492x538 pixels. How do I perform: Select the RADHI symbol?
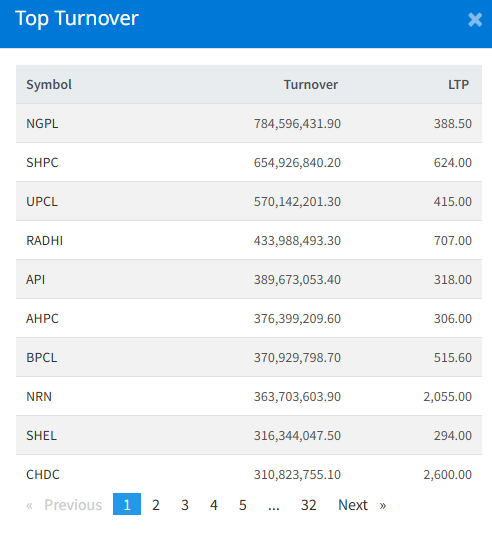tap(44, 241)
